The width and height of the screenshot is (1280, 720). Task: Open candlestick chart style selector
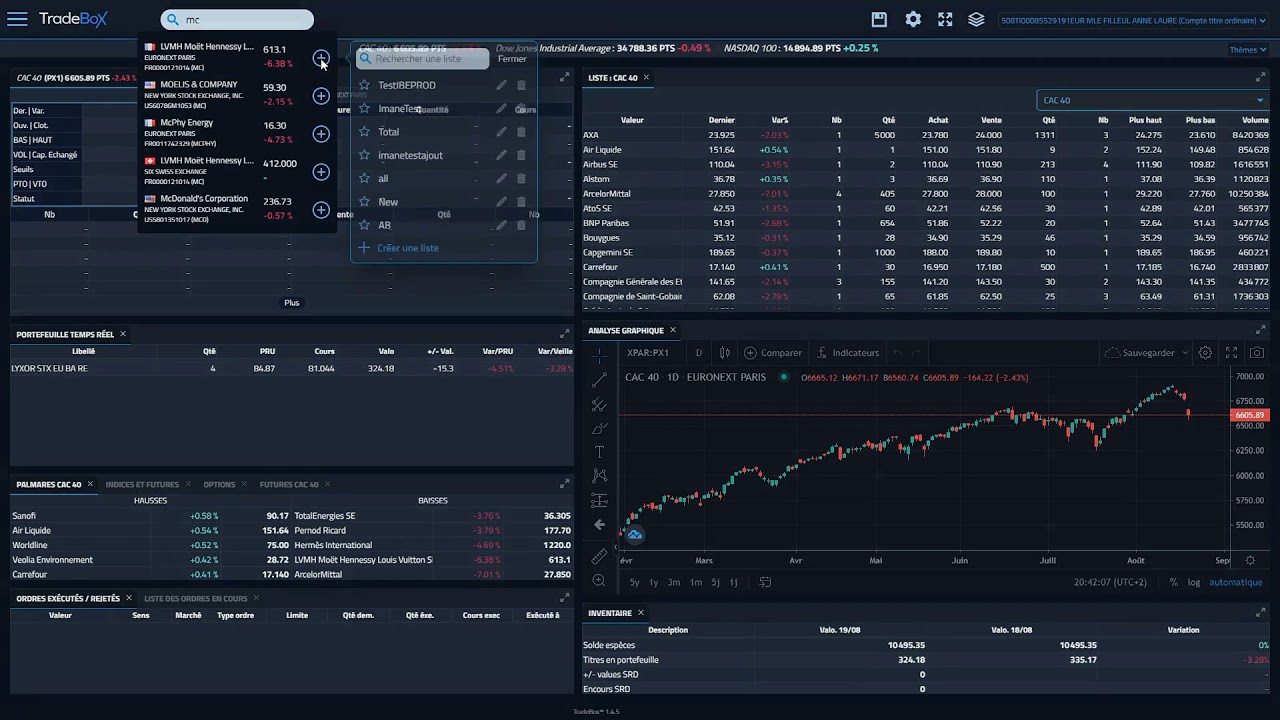click(724, 352)
